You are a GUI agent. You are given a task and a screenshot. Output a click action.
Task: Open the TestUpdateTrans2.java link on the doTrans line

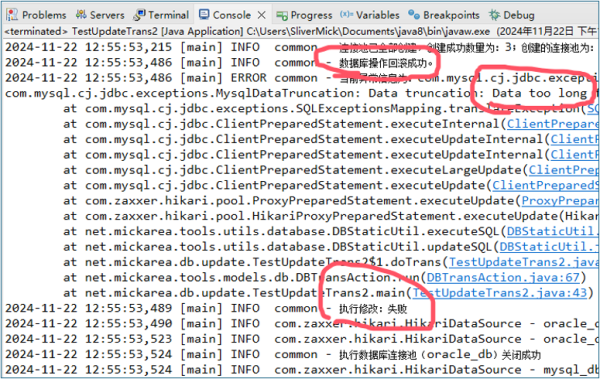524,262
